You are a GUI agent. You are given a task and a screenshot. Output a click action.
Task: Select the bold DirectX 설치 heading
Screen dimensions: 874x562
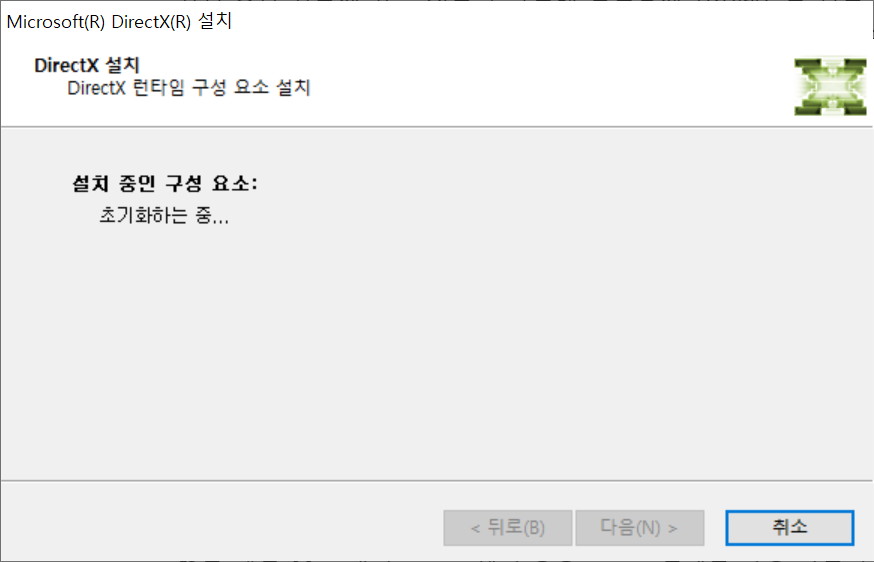click(87, 65)
